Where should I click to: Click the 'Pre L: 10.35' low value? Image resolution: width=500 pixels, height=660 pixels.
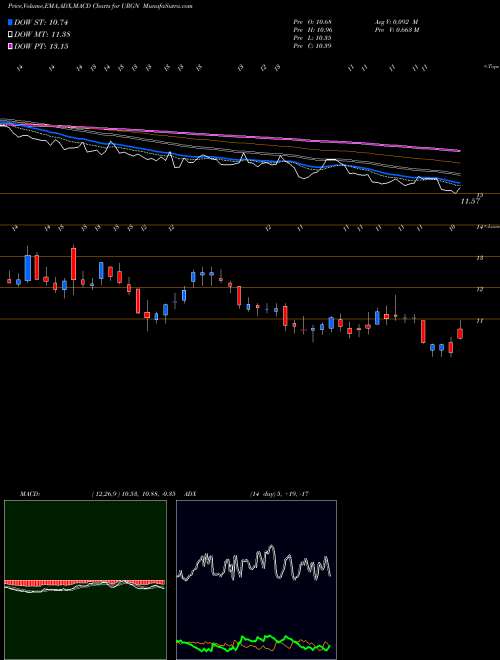pyautogui.click(x=313, y=38)
